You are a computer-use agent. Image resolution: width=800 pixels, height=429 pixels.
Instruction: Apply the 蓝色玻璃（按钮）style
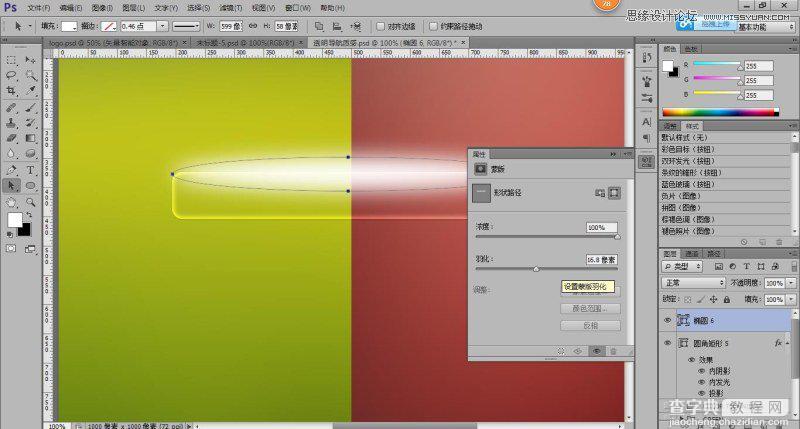pos(726,184)
